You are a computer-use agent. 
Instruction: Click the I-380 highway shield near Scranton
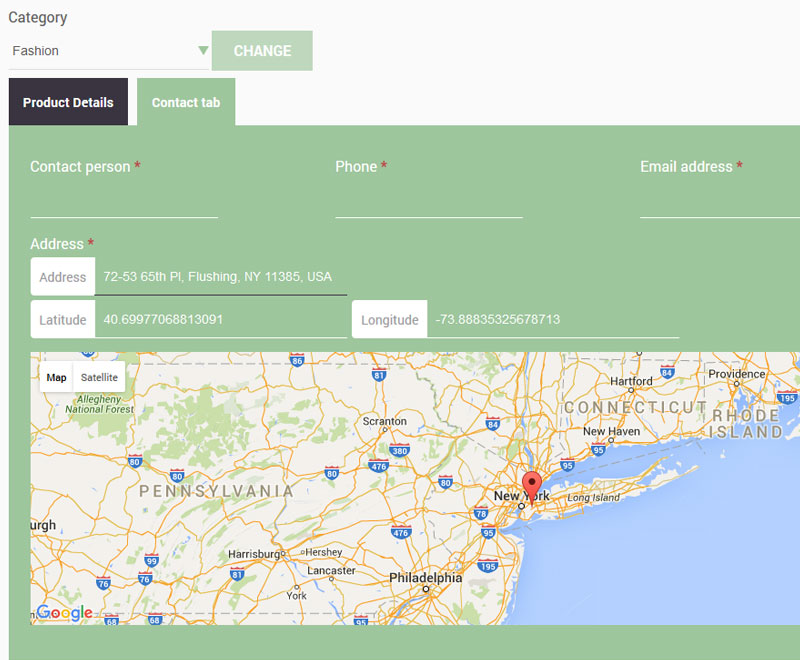(400, 449)
